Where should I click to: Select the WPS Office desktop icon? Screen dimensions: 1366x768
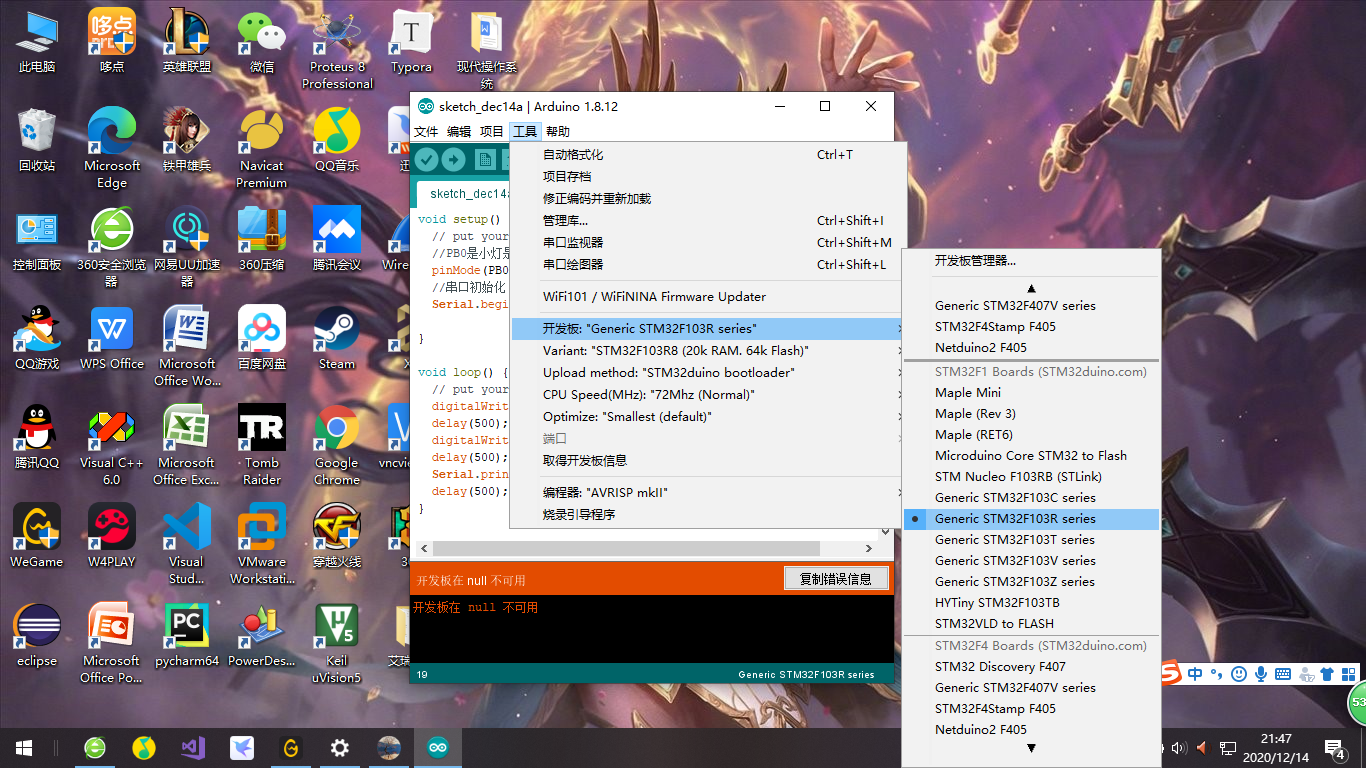tap(112, 339)
